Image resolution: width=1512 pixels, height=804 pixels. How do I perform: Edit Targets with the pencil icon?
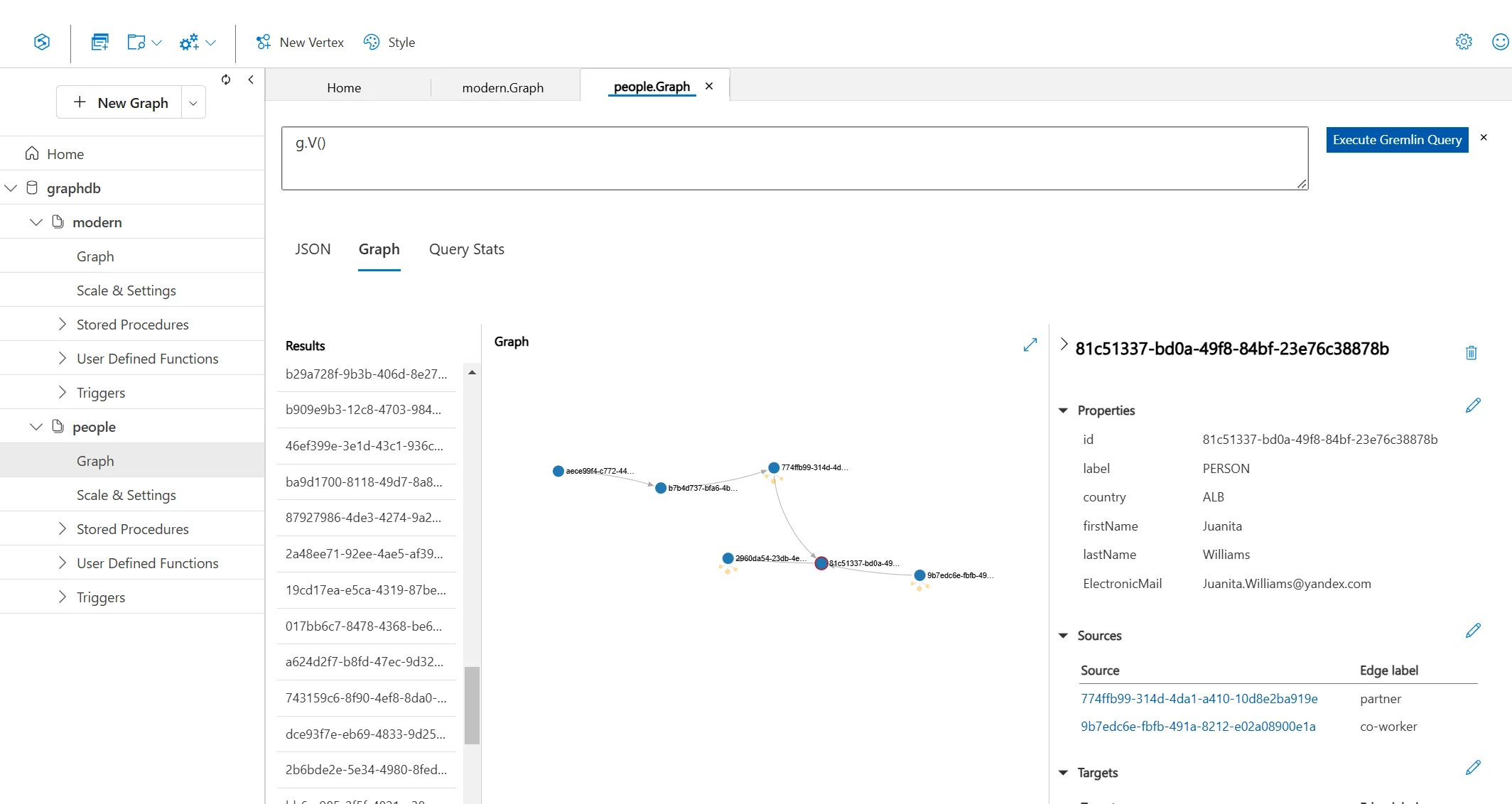point(1473,768)
